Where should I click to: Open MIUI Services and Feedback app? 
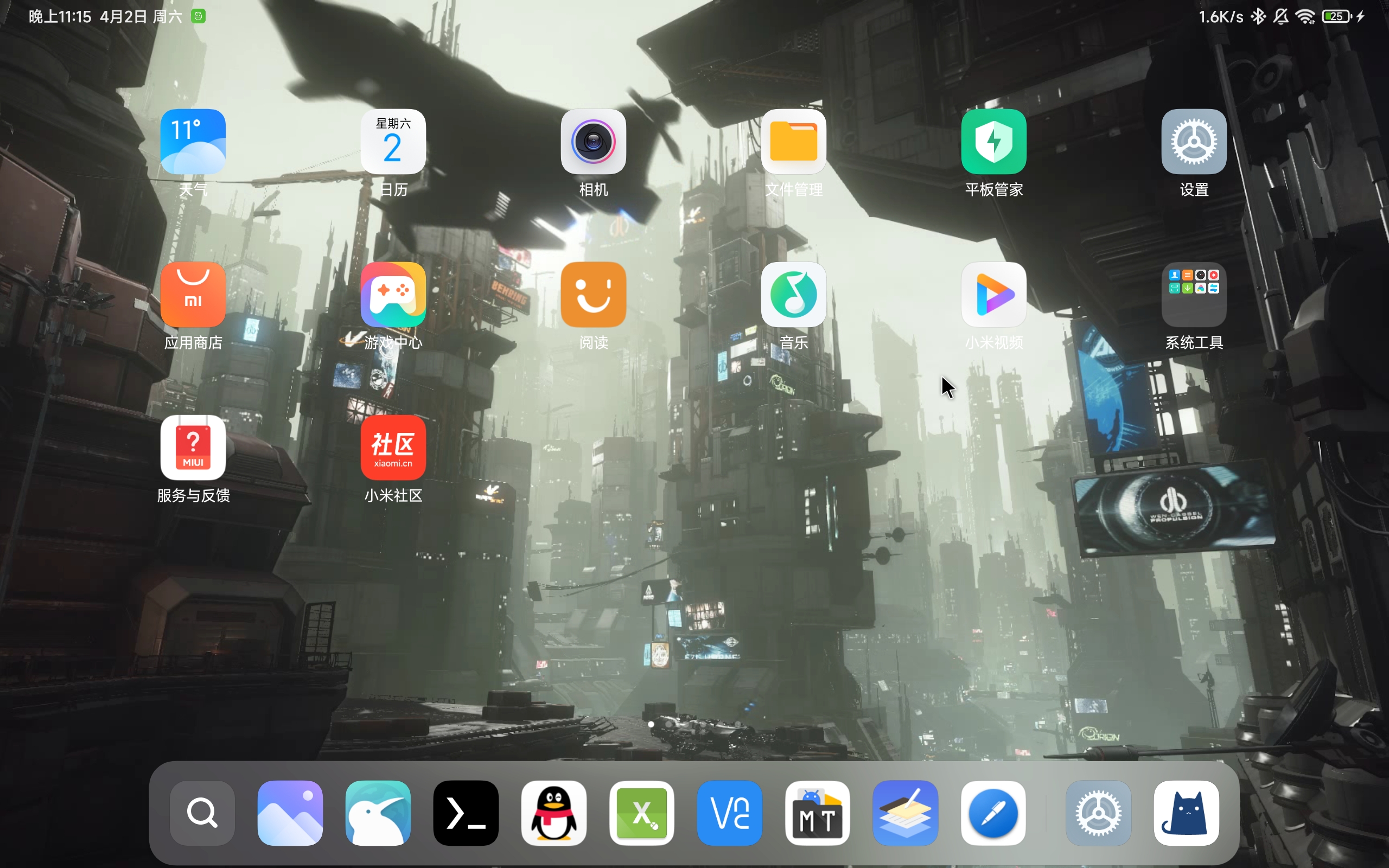[x=193, y=447]
